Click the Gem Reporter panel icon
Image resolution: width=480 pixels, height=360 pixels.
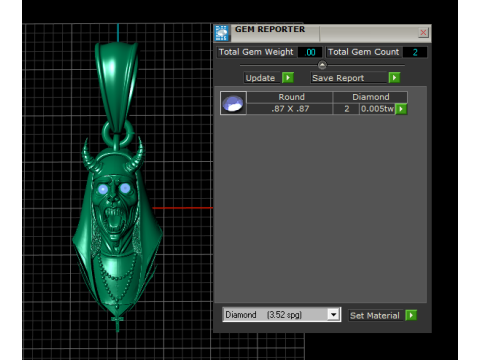221,33
